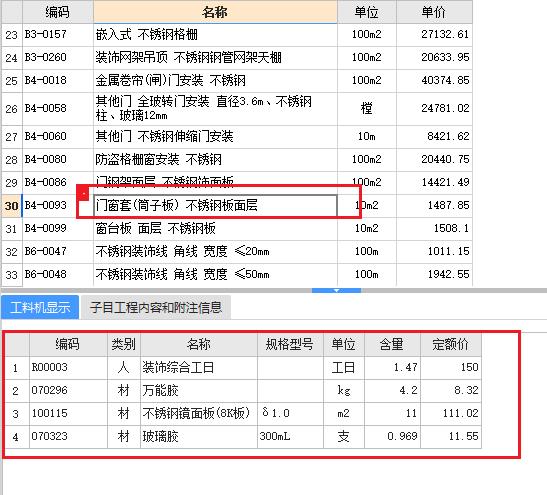Select row number 30 header
Viewport: 547px width, 495px height.
coord(12,205)
